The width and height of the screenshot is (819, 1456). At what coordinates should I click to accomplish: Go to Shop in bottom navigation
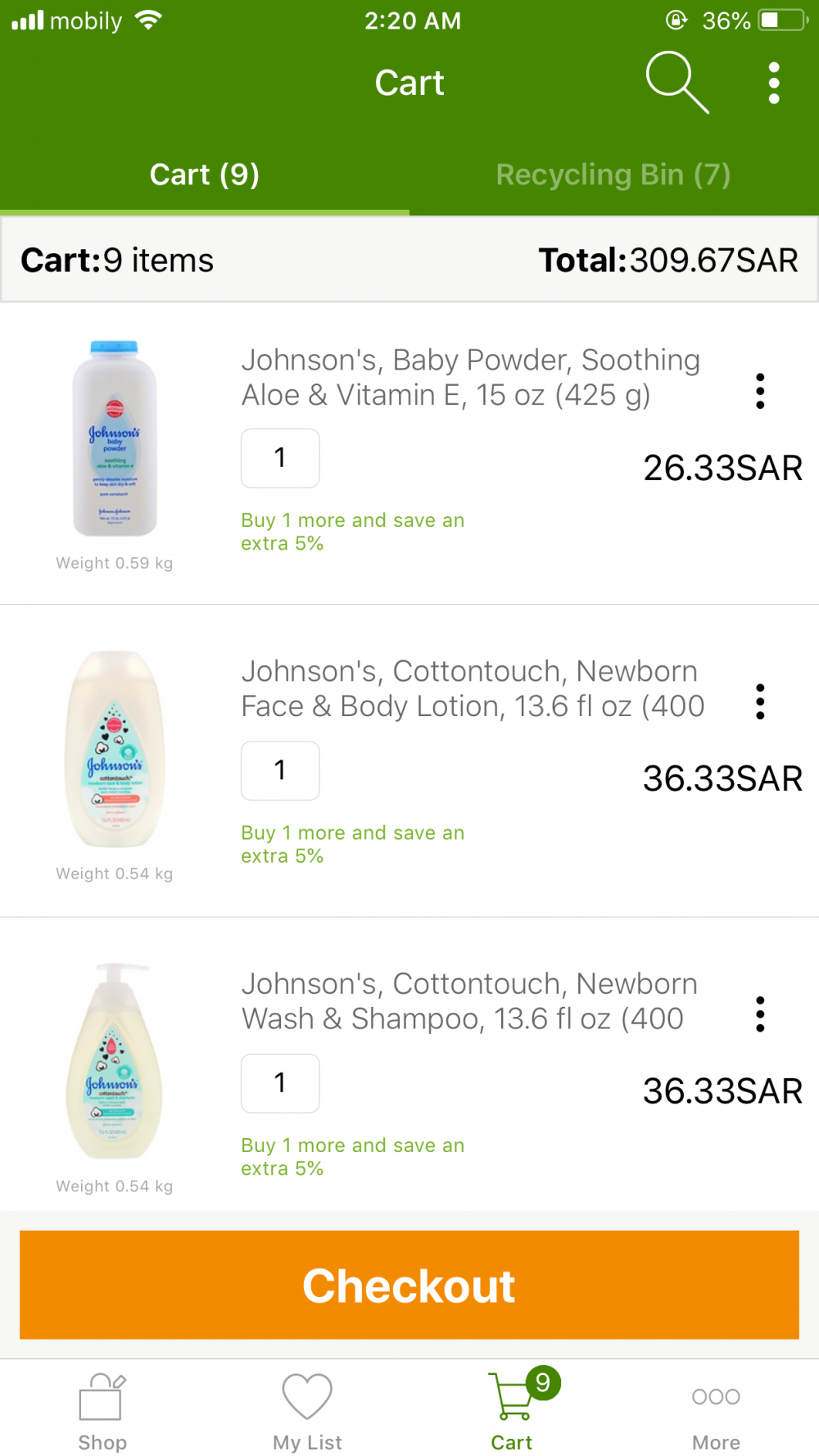[102, 1411]
